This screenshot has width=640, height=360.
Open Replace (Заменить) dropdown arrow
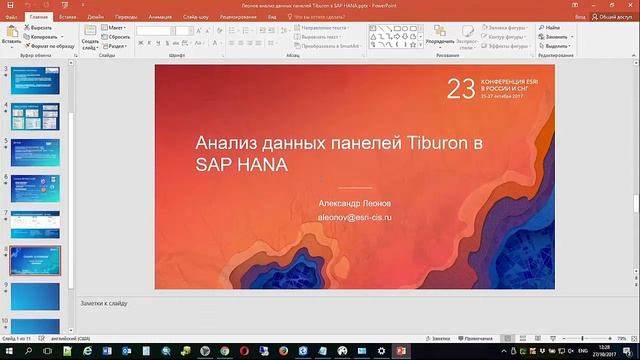coord(572,37)
